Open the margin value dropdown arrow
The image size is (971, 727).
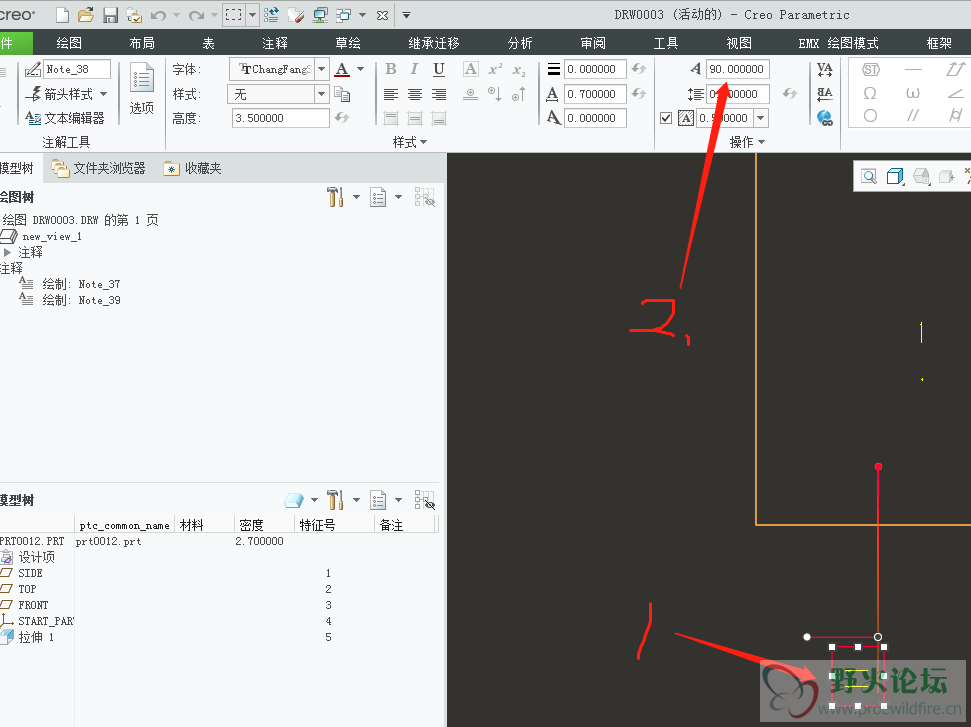(x=761, y=118)
